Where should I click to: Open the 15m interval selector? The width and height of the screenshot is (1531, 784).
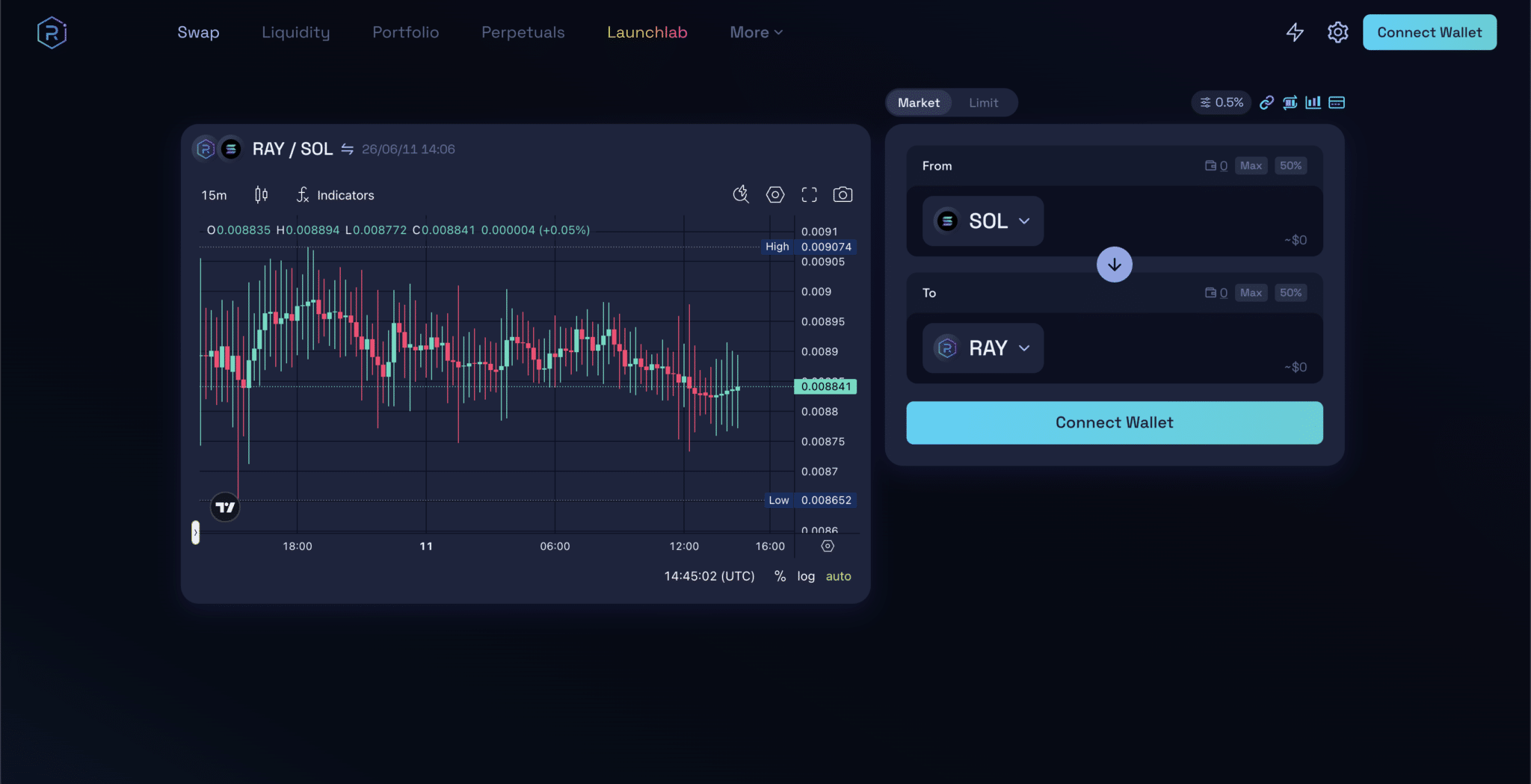(214, 195)
